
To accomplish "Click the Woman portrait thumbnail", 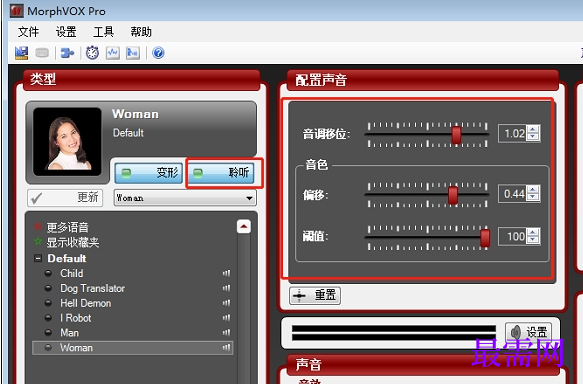I will 67,142.
